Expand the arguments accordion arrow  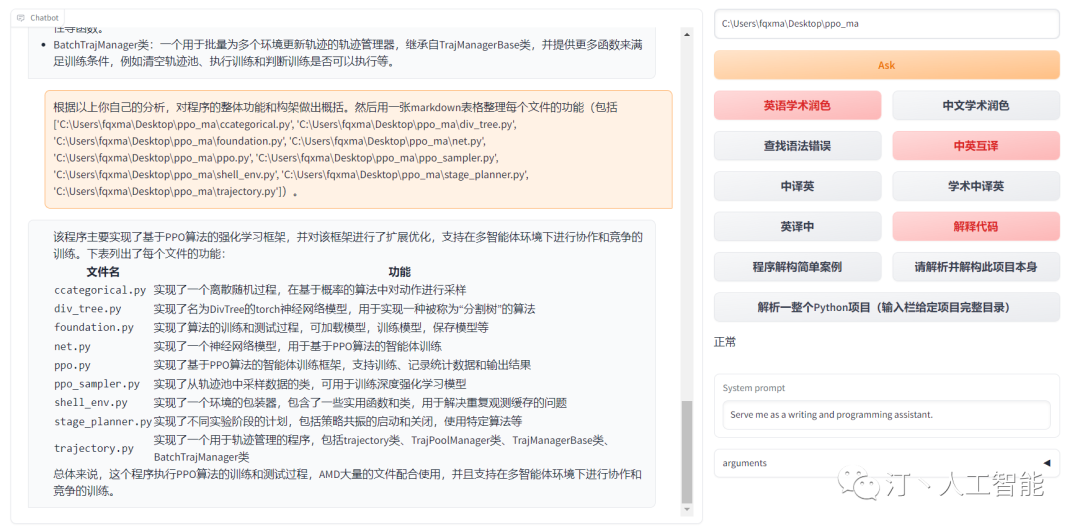point(1046,463)
